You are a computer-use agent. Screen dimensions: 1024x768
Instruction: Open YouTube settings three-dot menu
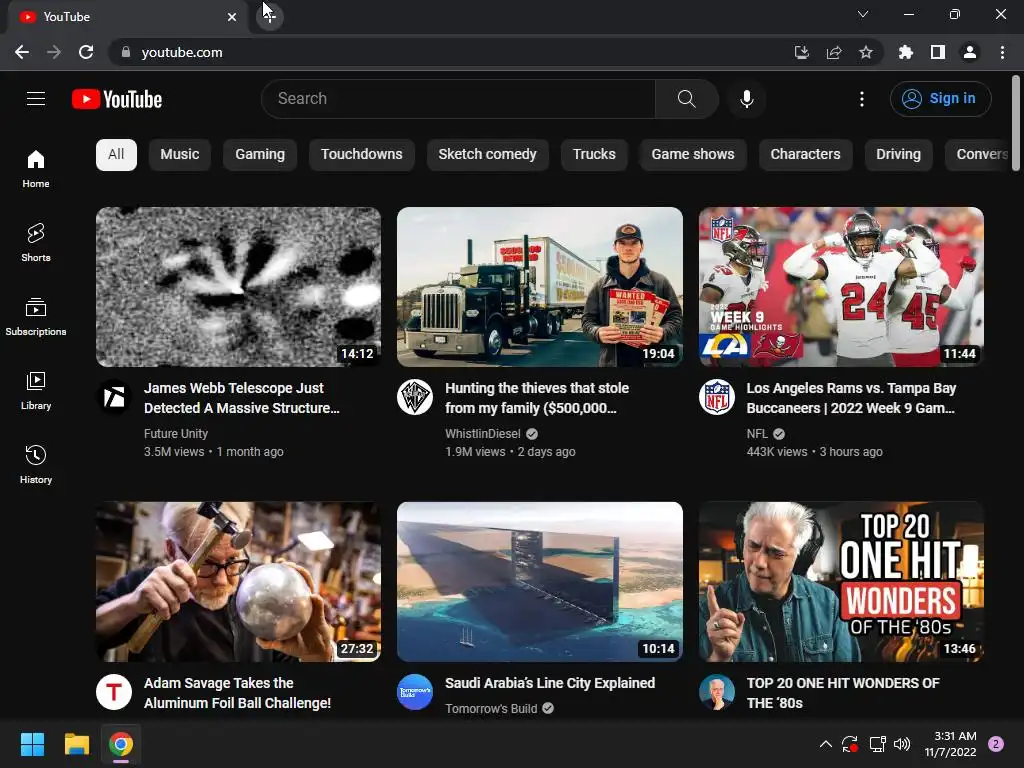pyautogui.click(x=862, y=99)
